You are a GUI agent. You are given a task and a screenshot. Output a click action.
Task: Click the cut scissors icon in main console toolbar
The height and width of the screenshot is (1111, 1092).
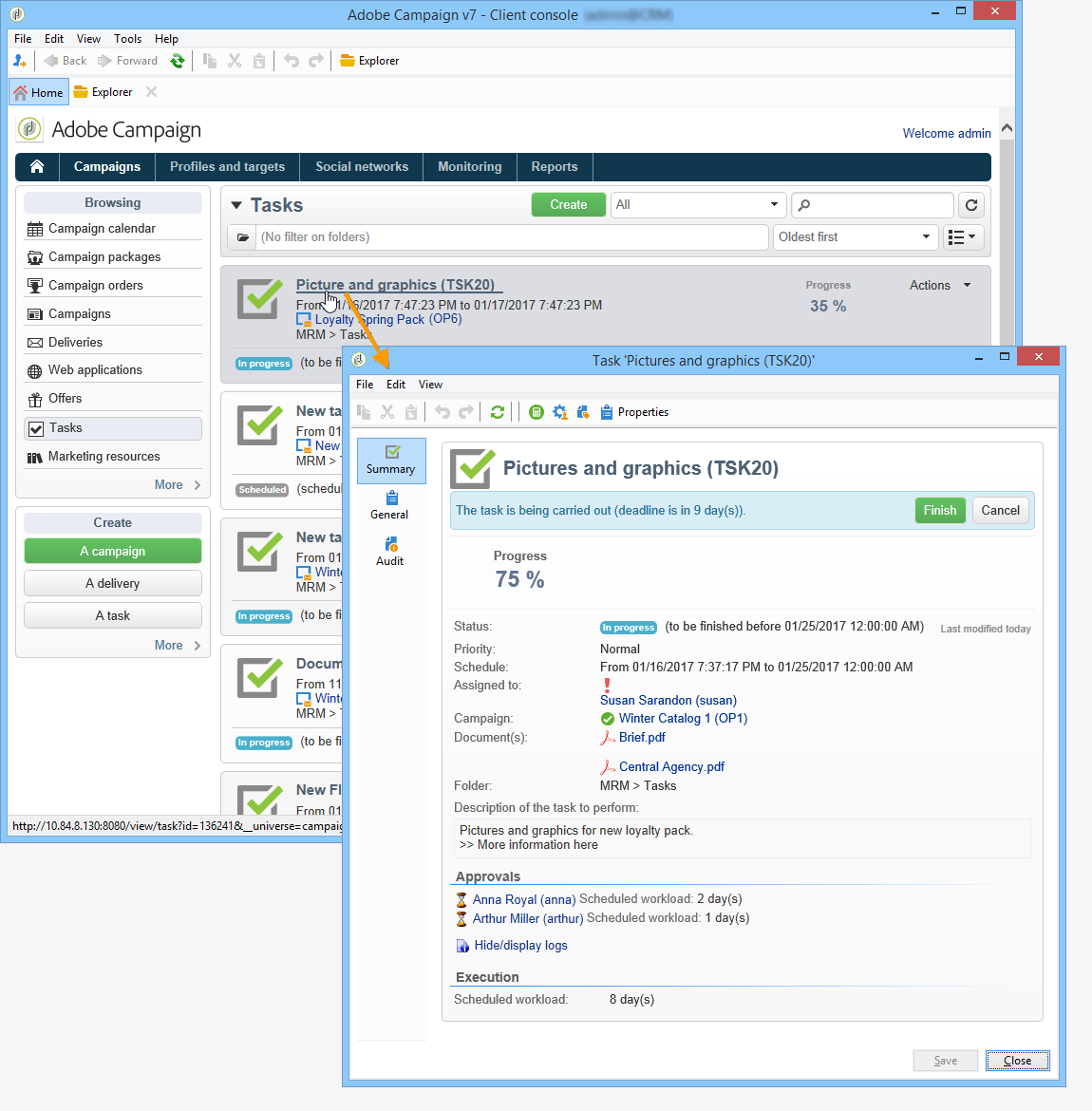(x=235, y=61)
